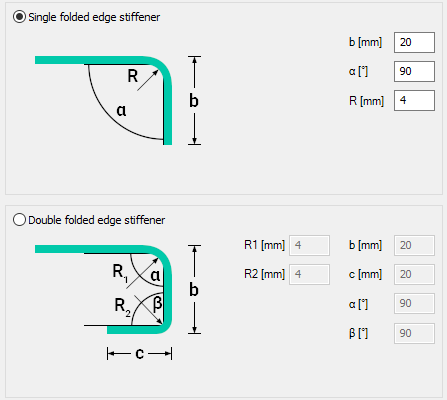Screen dimensions: 447x400
Task: Click the single stiffener α angle field
Action: tap(414, 71)
